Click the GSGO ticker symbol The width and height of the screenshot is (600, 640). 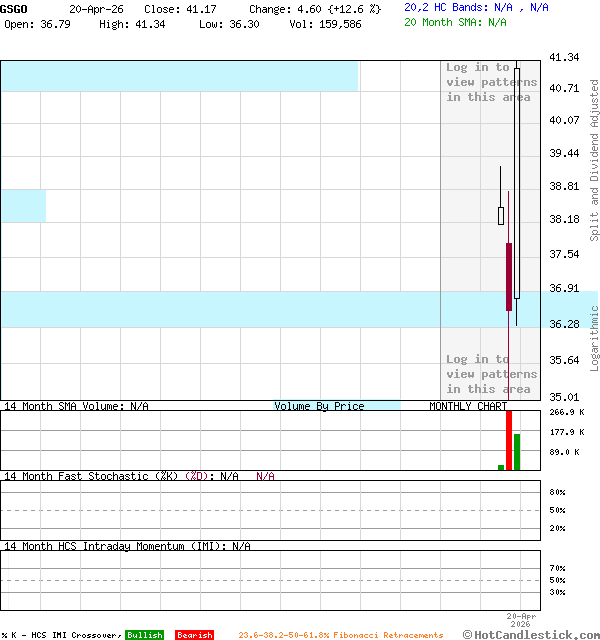pyautogui.click(x=15, y=8)
